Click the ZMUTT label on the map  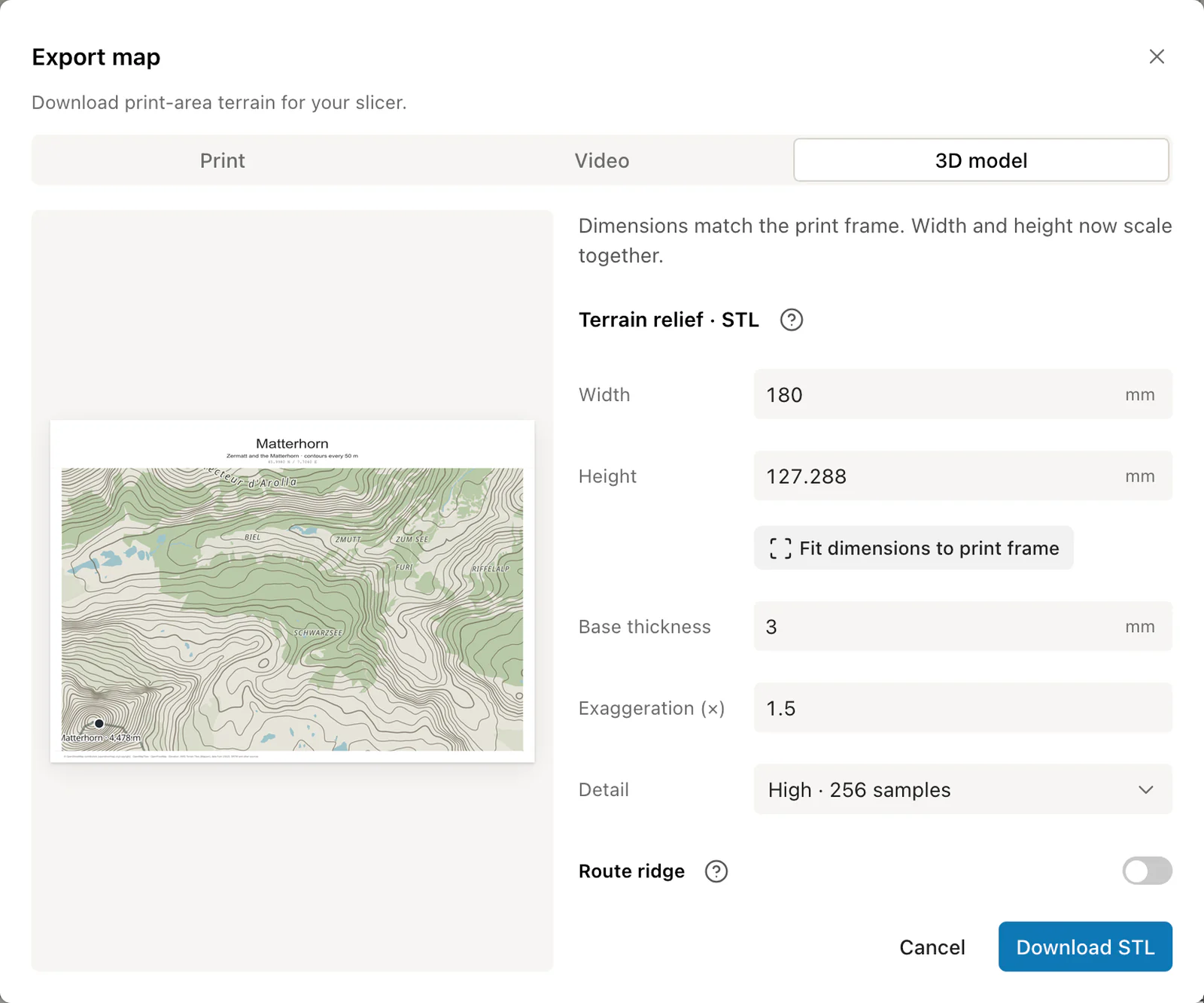coord(348,539)
